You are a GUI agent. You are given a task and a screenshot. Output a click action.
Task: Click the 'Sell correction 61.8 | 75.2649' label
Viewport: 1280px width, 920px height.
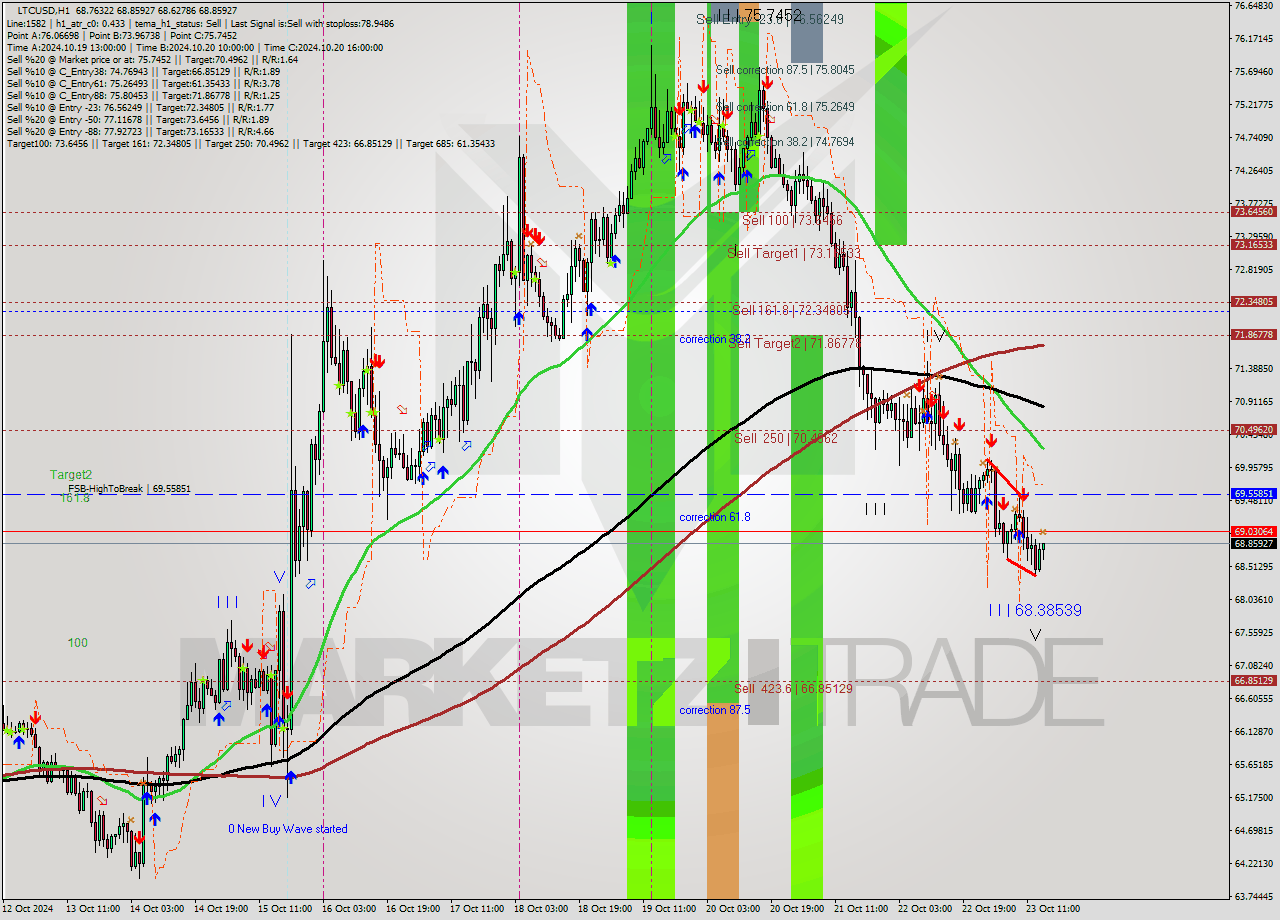785,107
